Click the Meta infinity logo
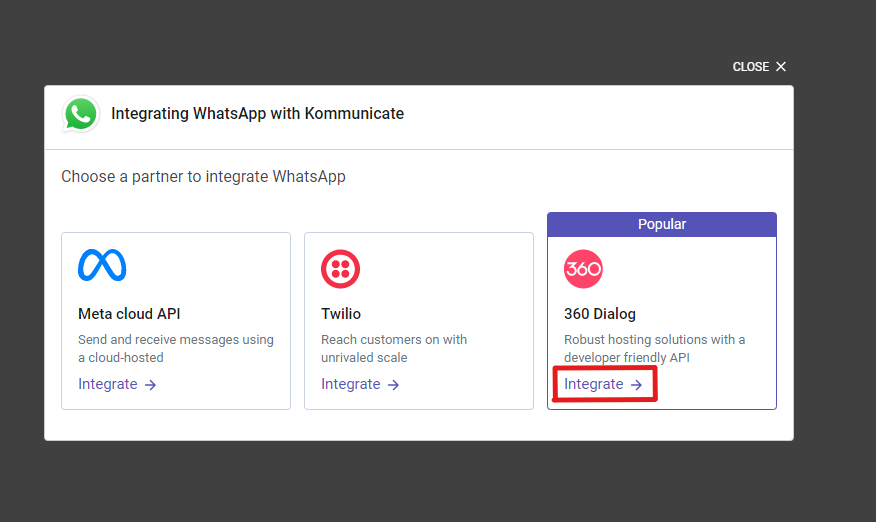Viewport: 876px width, 522px height. 102,265
